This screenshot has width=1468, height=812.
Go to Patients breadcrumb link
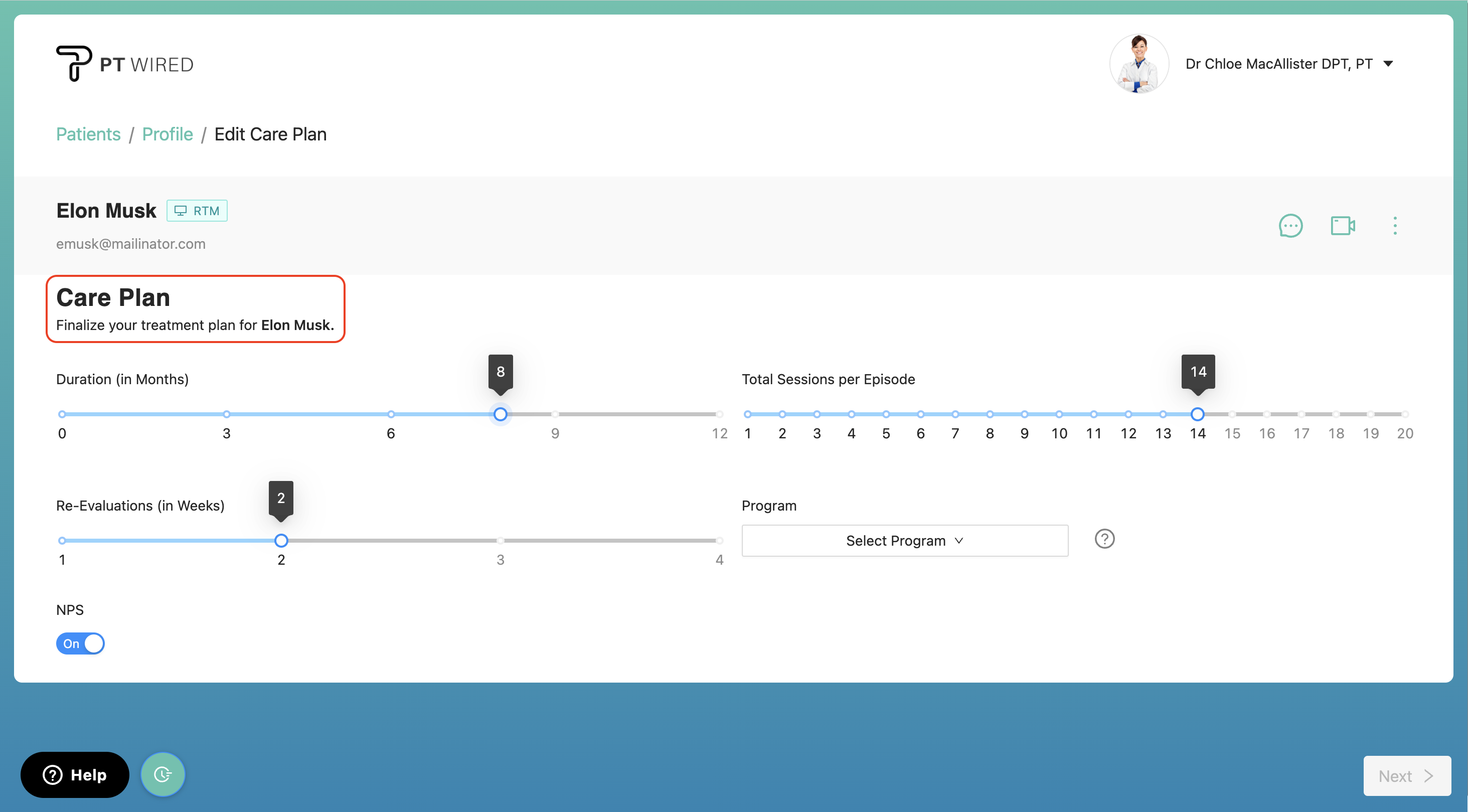tap(88, 134)
